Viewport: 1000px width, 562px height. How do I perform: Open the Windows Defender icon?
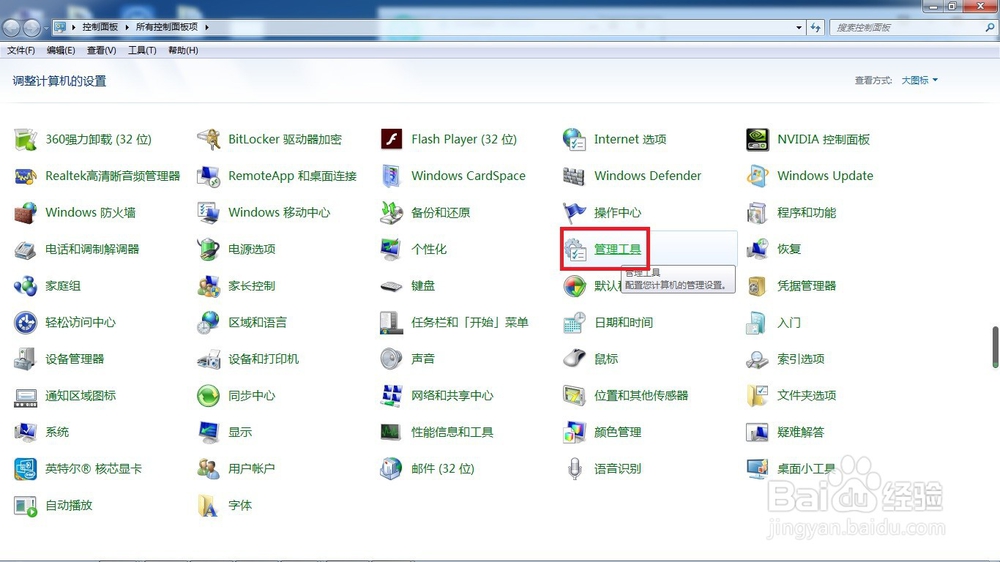(575, 175)
